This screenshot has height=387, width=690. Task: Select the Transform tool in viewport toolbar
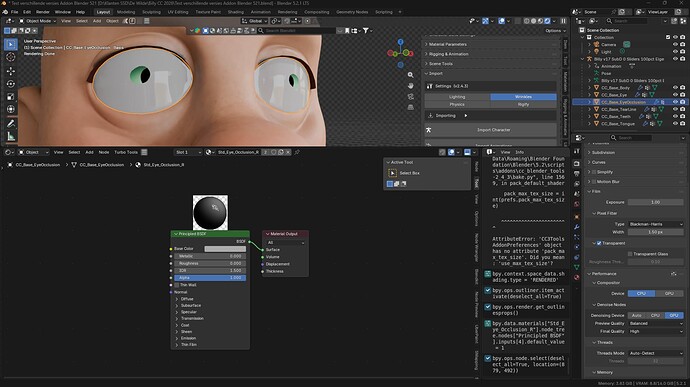coord(11,109)
